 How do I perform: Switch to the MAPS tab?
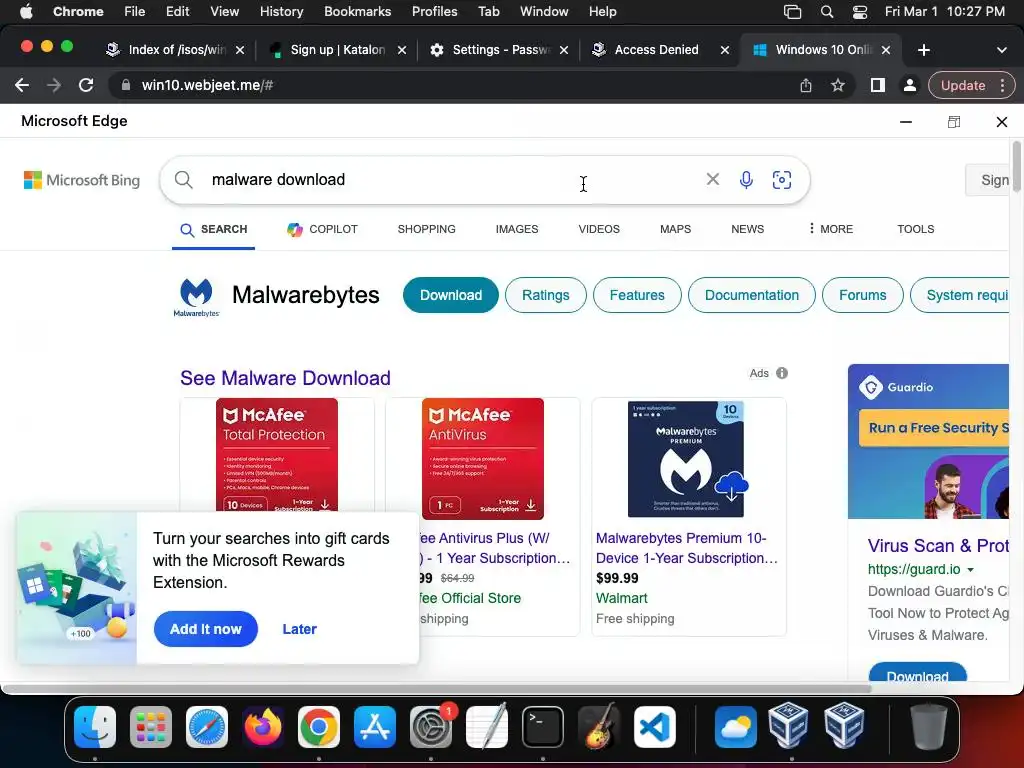pos(675,229)
